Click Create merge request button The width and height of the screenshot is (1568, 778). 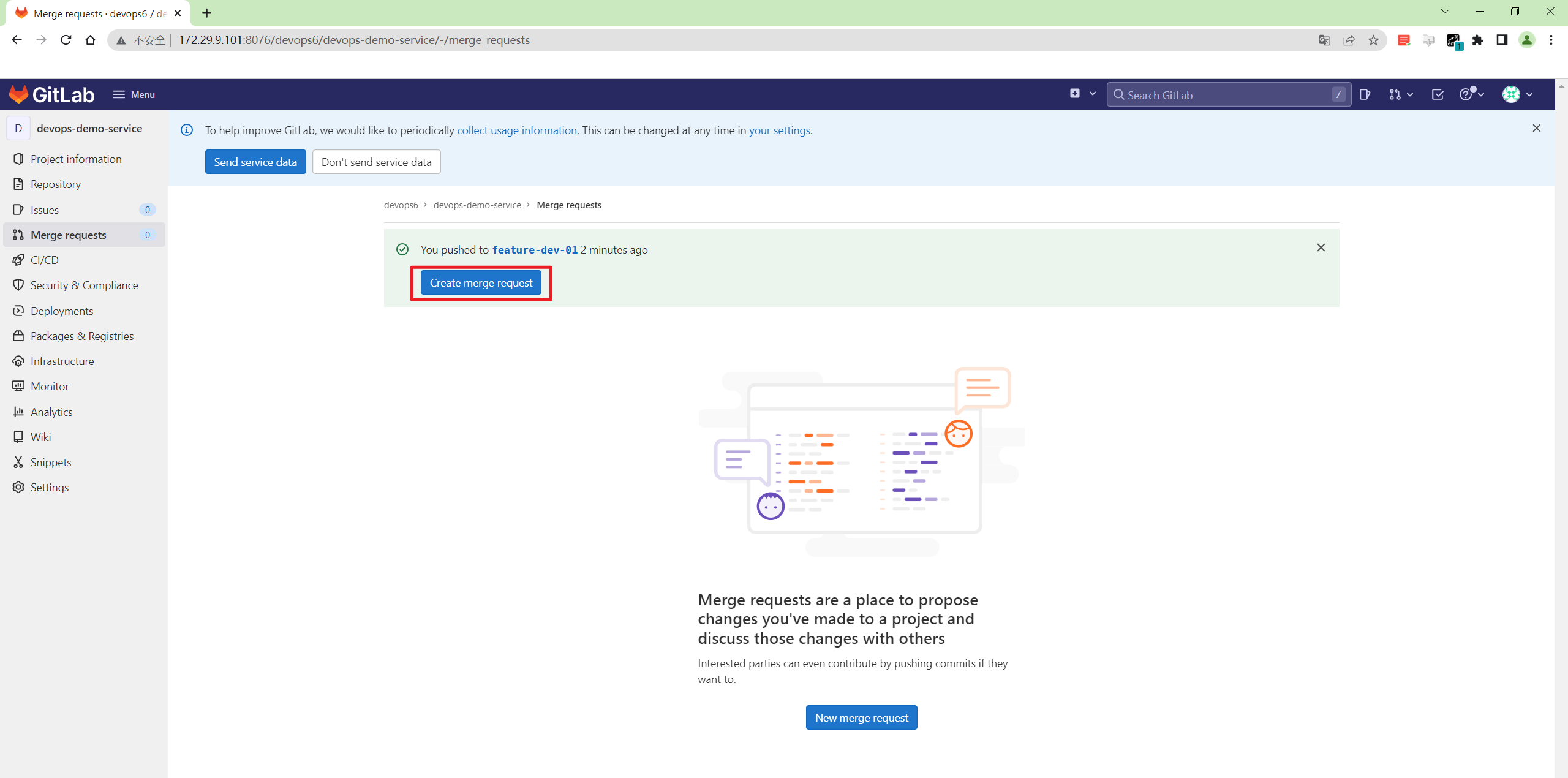click(481, 283)
